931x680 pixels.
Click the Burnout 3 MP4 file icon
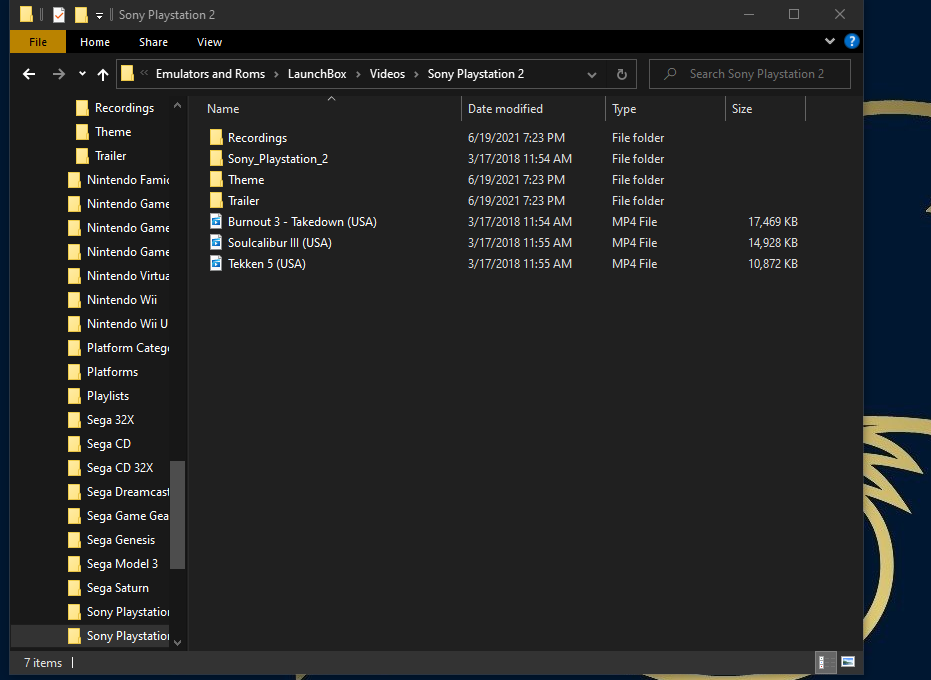point(216,222)
